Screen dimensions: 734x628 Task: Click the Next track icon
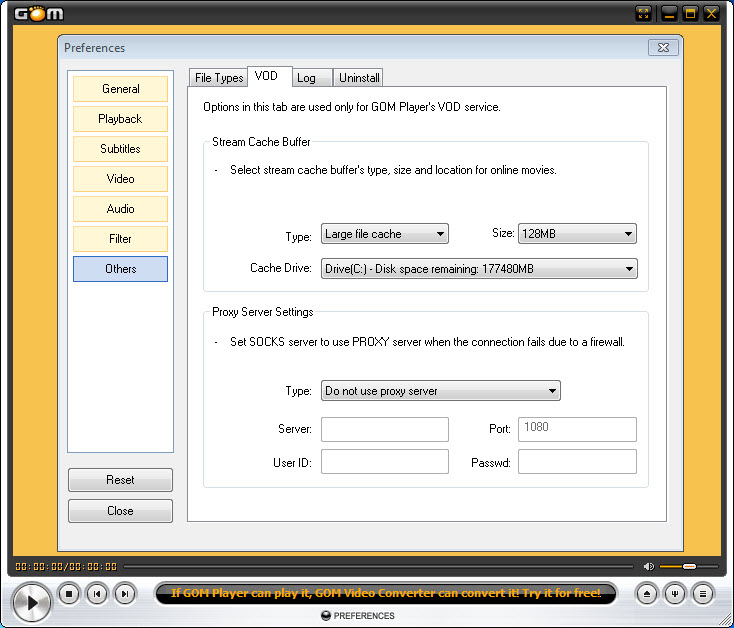coord(125,594)
